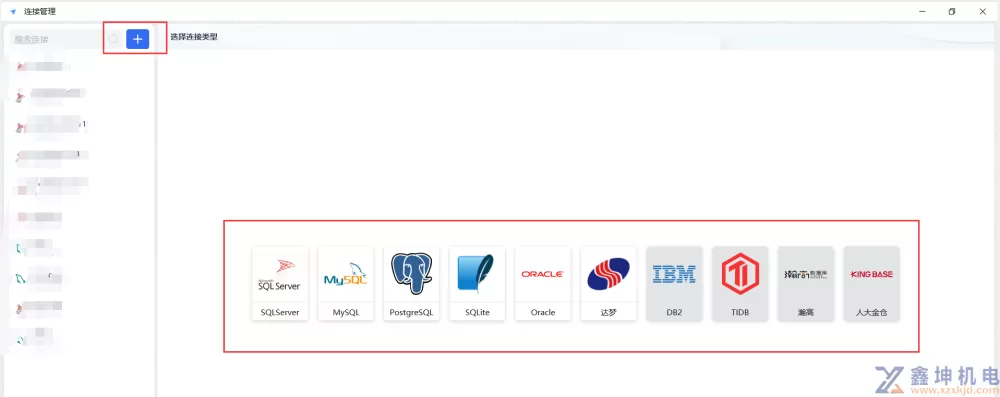
Task: Focus the connection search field
Action: pos(57,39)
